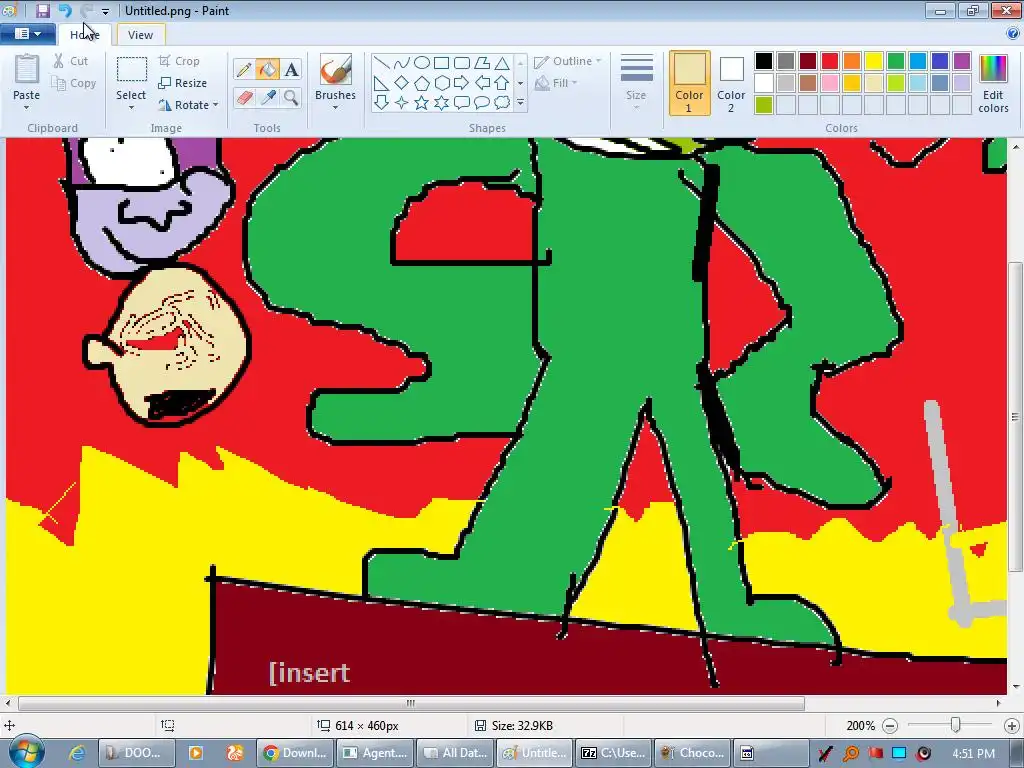
Task: Switch to the View tab
Action: click(x=140, y=35)
